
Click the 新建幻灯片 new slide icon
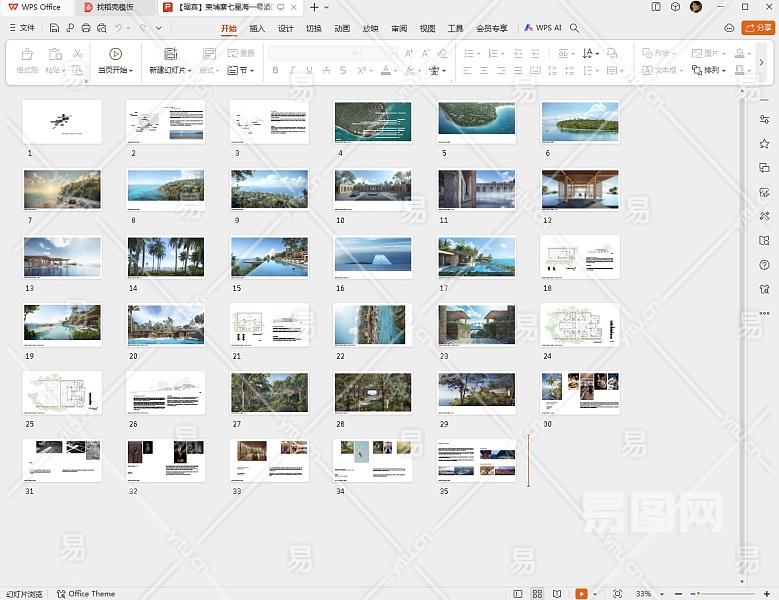click(x=170, y=54)
